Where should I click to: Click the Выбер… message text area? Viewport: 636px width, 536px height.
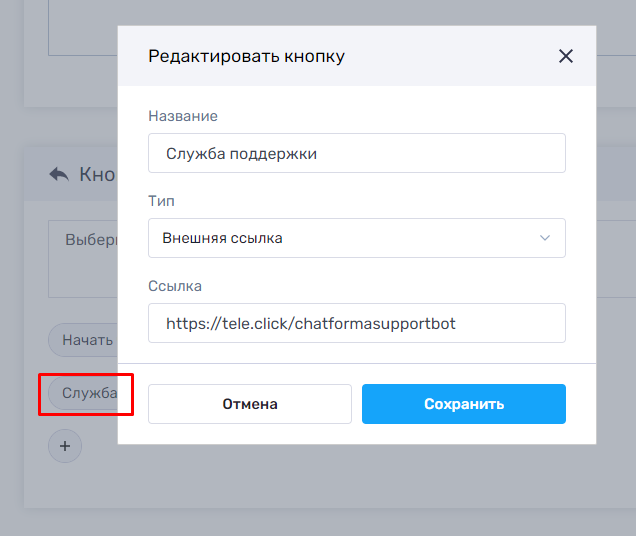84,258
